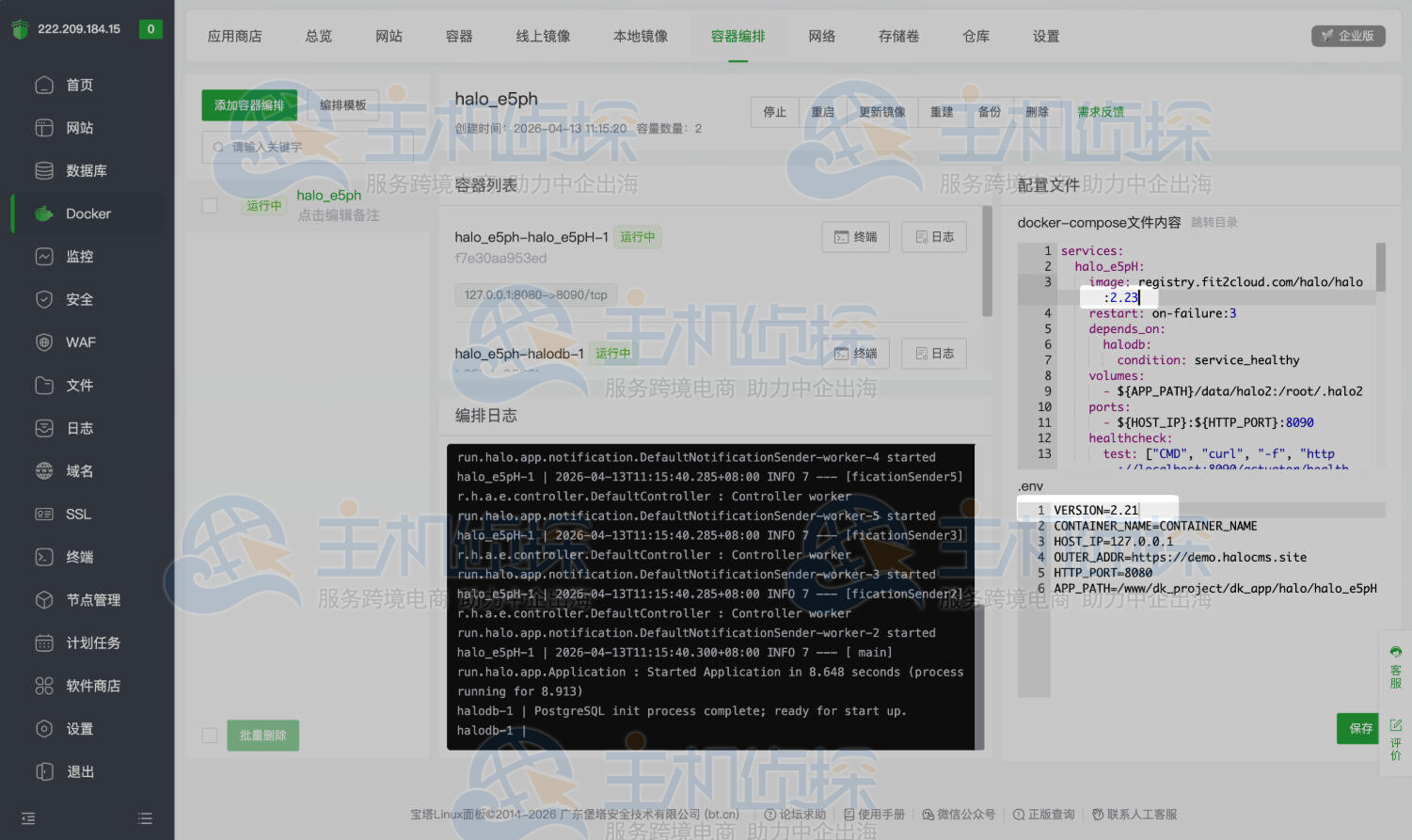1412x840 pixels.
Task: Open 终端 for halo_e5ph-halodb-1 container
Action: click(855, 354)
